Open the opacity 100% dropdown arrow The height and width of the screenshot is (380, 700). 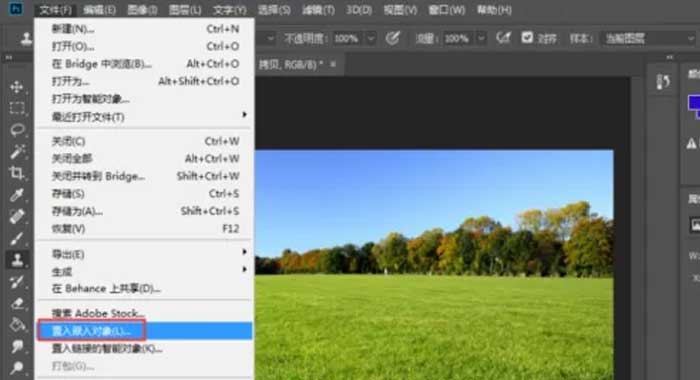(371, 39)
